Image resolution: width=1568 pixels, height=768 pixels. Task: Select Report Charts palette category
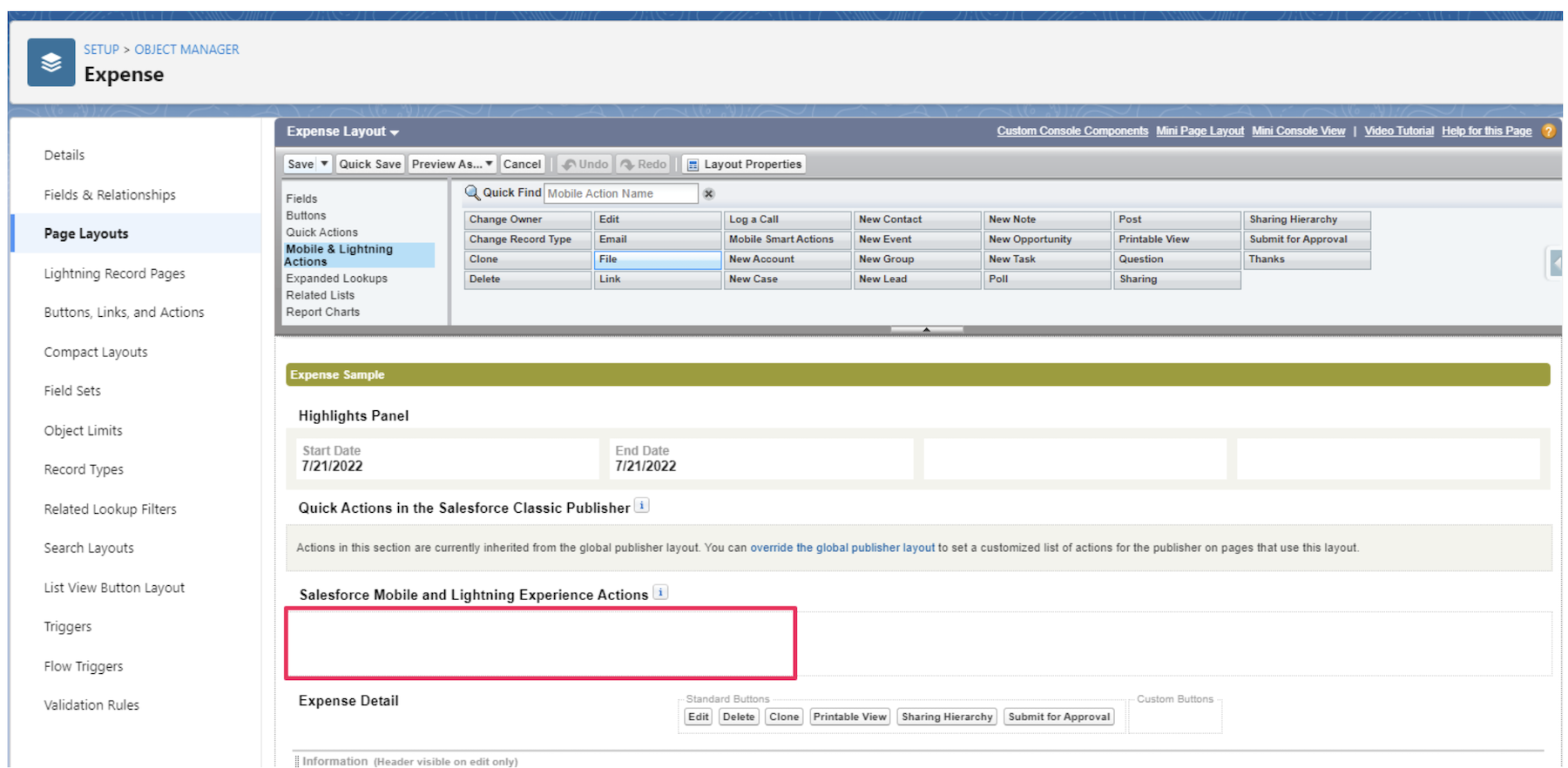pyautogui.click(x=322, y=312)
